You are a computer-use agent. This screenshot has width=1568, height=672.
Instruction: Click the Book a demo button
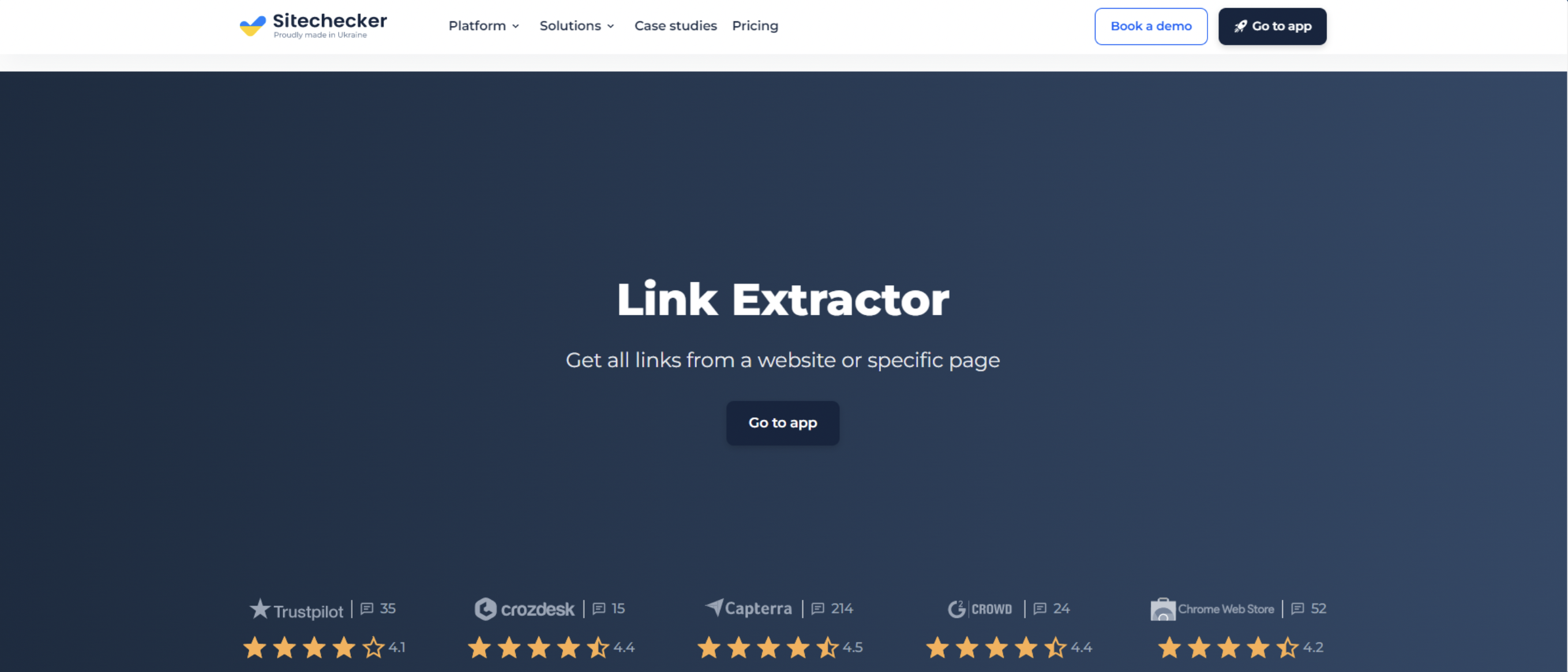[1151, 26]
